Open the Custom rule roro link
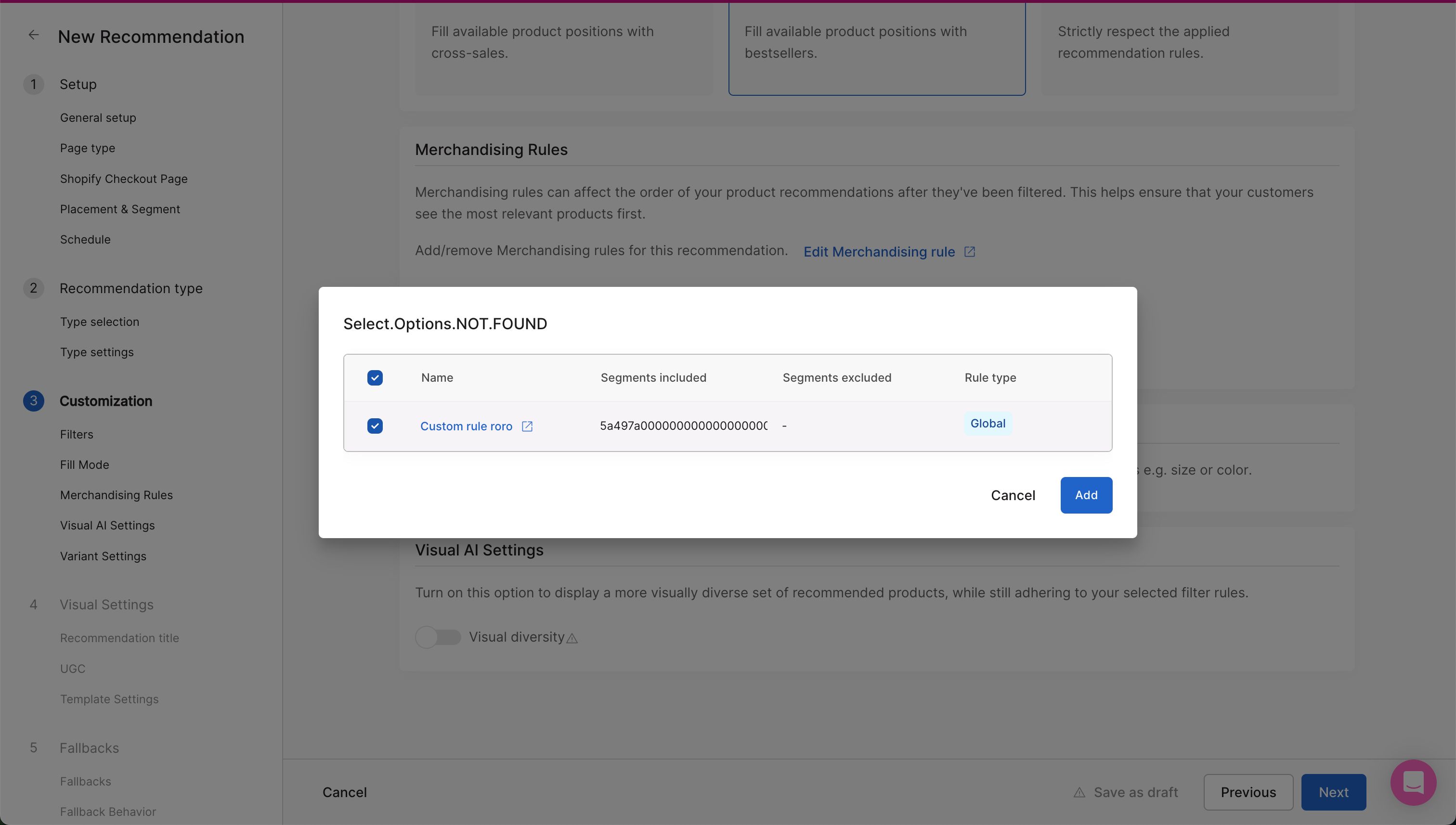 pyautogui.click(x=466, y=426)
